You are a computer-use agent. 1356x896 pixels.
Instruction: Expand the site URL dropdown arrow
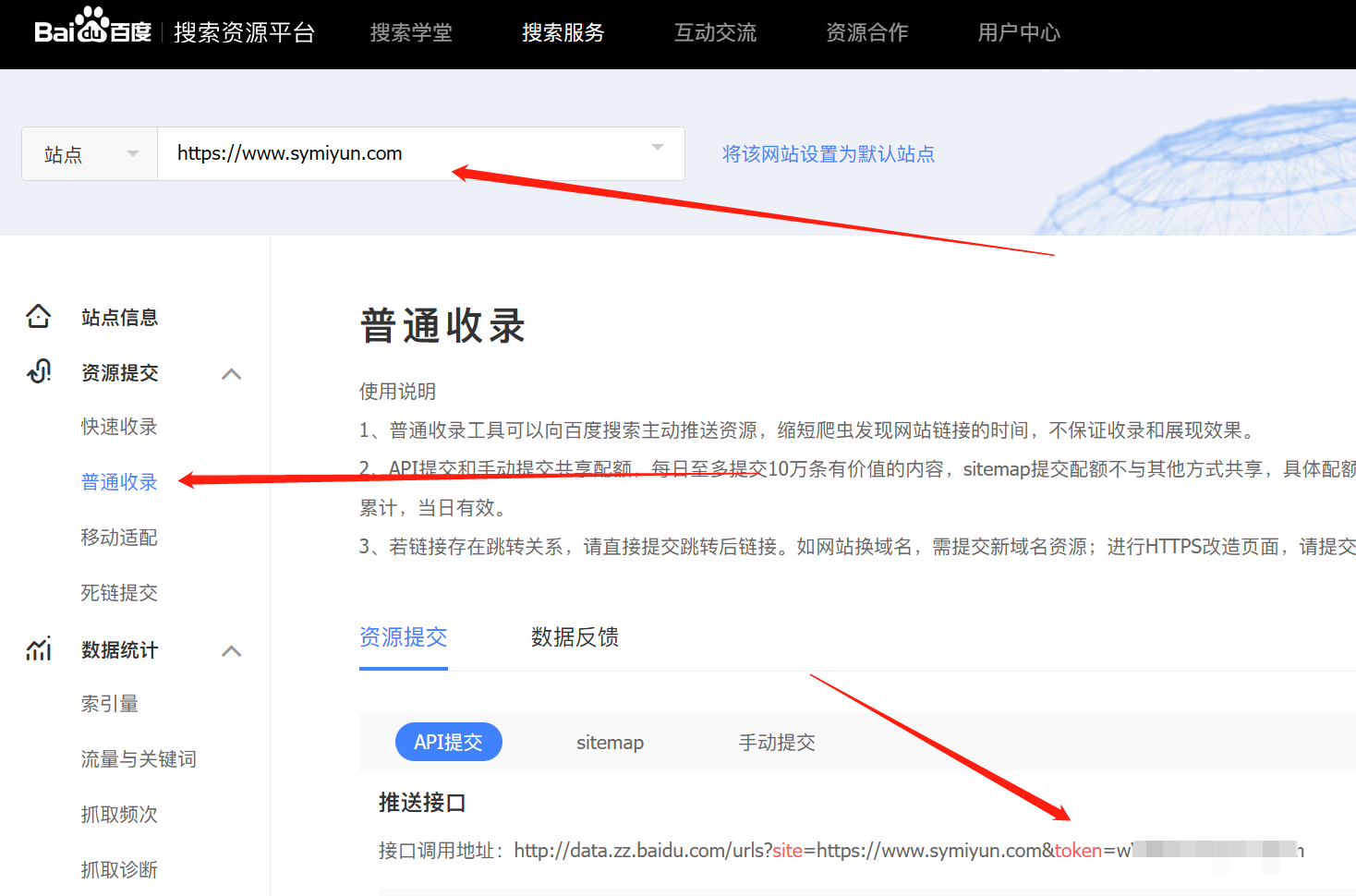pyautogui.click(x=658, y=148)
